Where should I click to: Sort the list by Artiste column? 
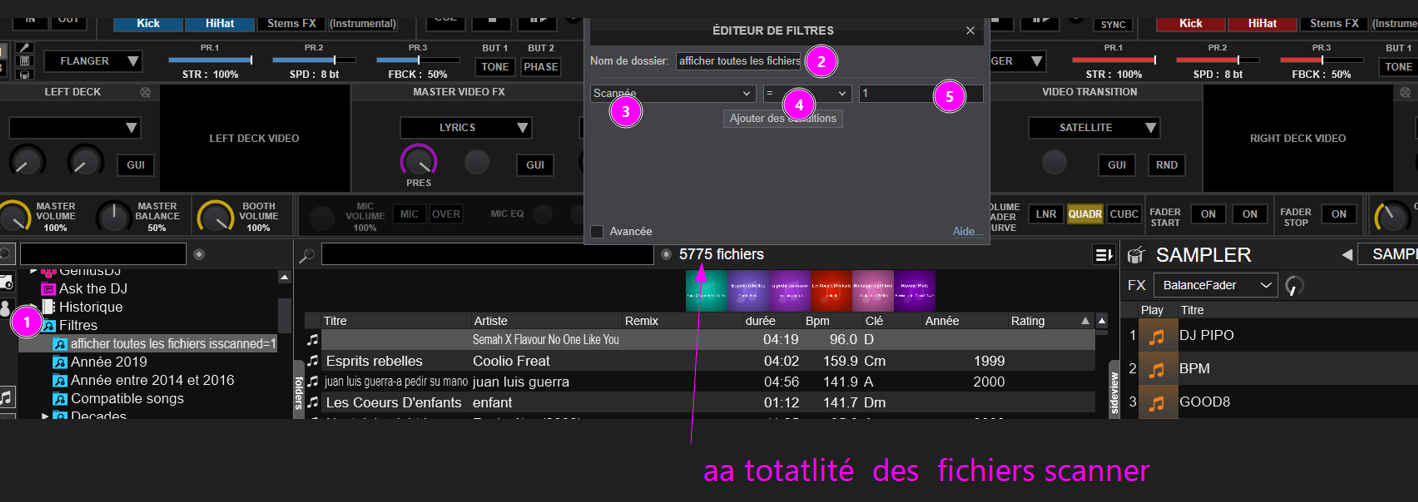click(546, 321)
